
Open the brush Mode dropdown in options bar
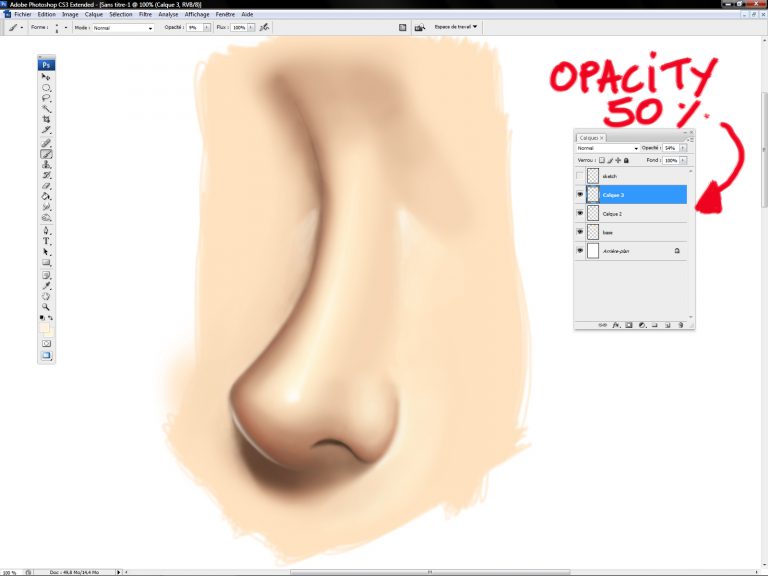tap(123, 28)
